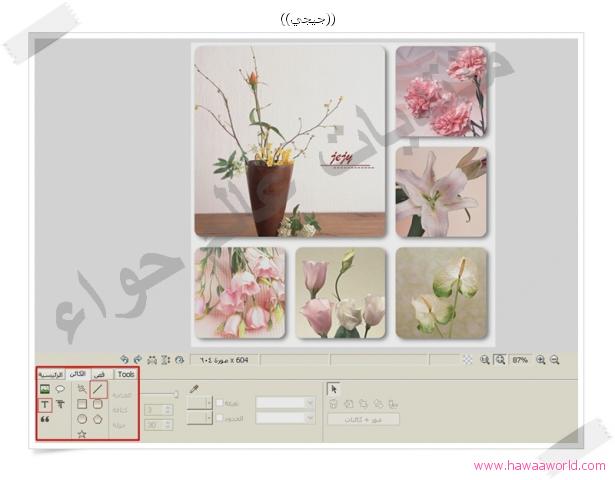Image resolution: width=615 pixels, height=480 pixels.
Task: Switch to the Tools tab
Action: tap(125, 373)
